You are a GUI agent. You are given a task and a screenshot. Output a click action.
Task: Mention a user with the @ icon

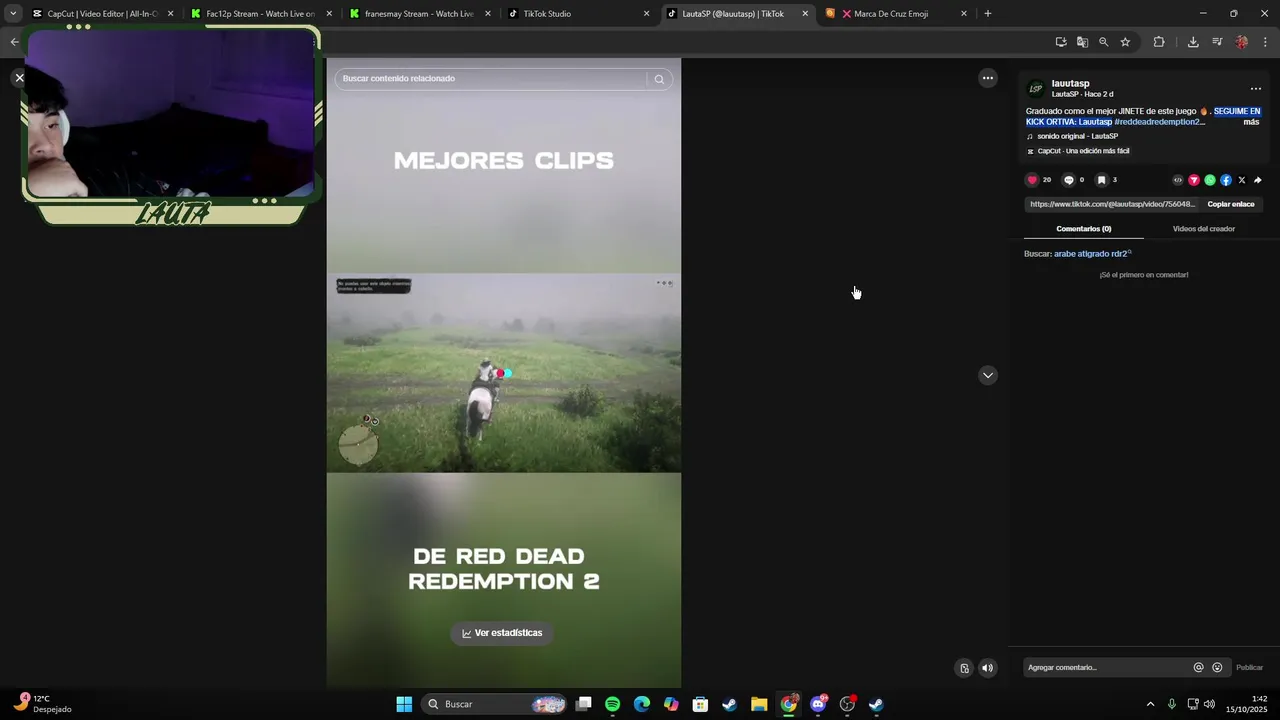pyautogui.click(x=1198, y=668)
